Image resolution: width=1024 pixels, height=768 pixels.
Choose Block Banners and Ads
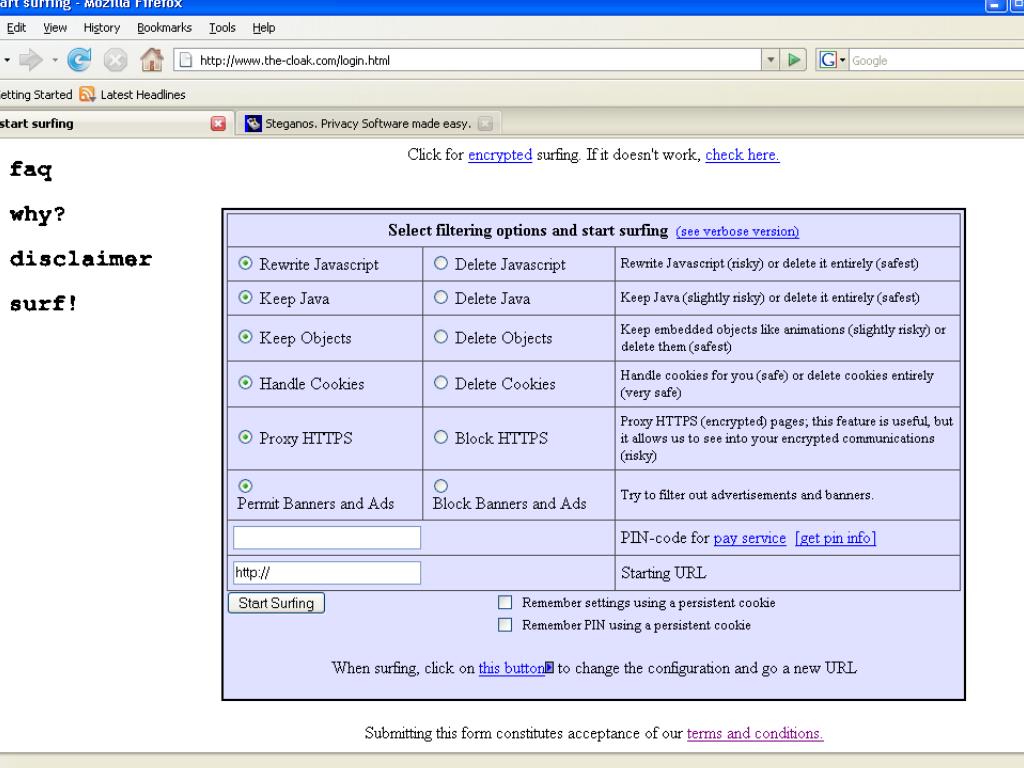[441, 486]
